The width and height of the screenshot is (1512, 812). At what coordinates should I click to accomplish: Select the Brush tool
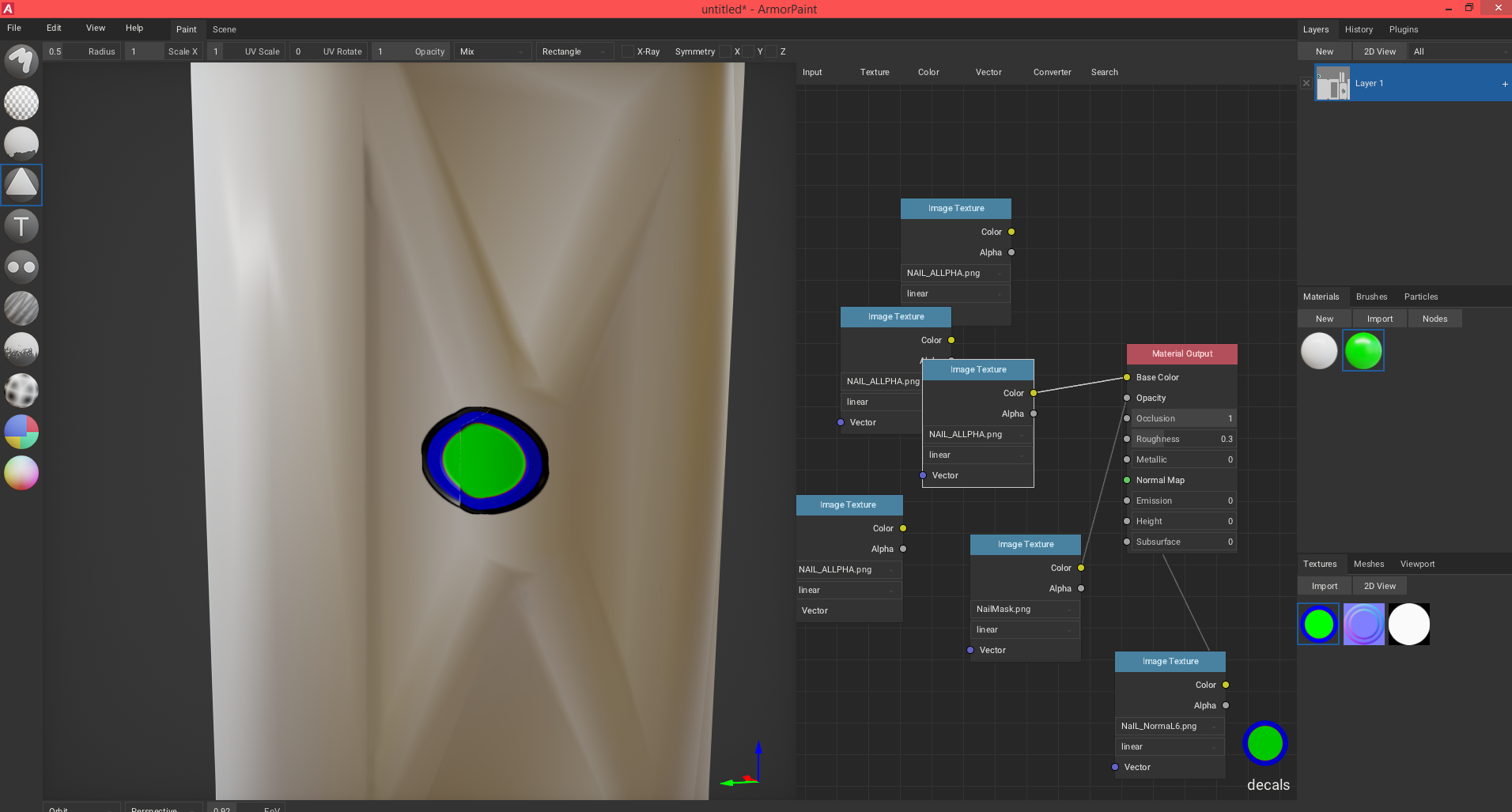click(21, 61)
